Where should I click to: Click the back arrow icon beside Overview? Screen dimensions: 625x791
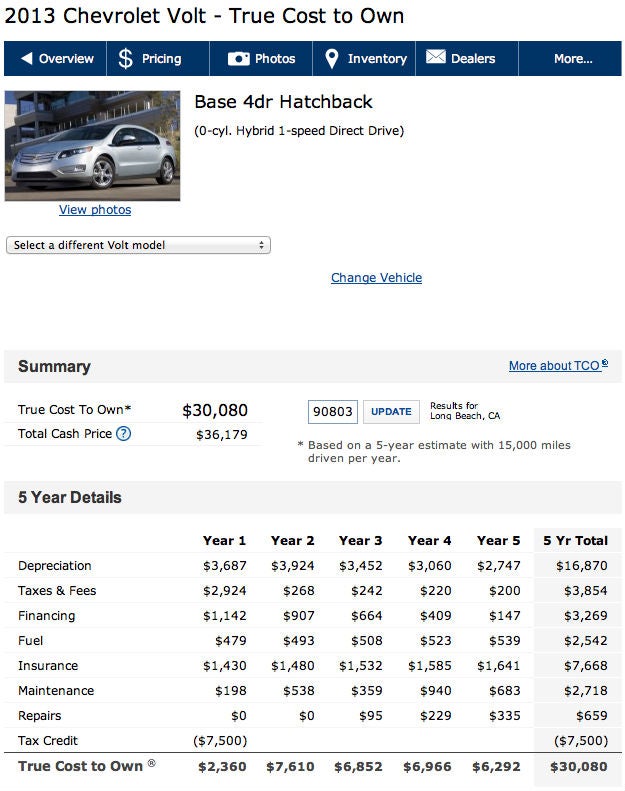(x=27, y=58)
